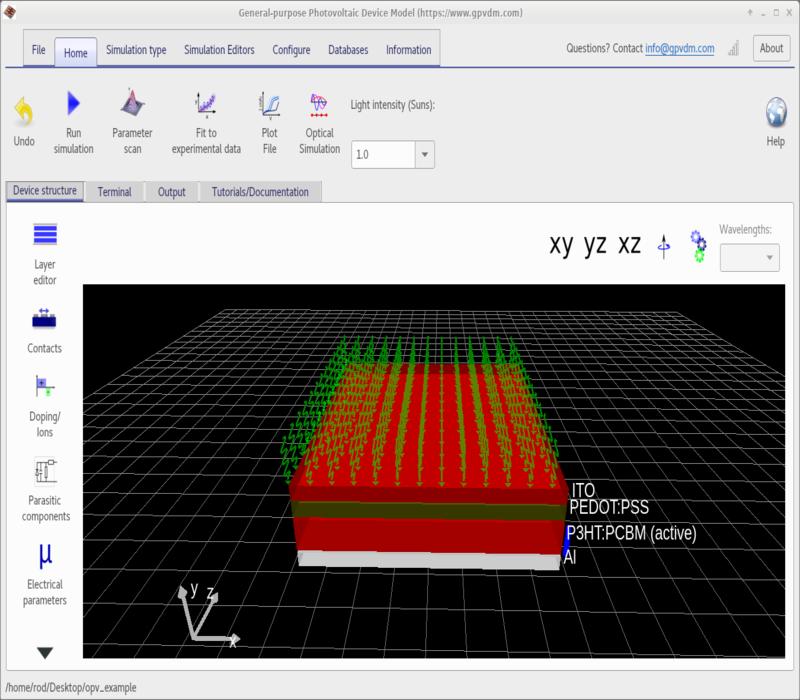
Task: Open the Configure ribbon tab
Action: click(291, 50)
